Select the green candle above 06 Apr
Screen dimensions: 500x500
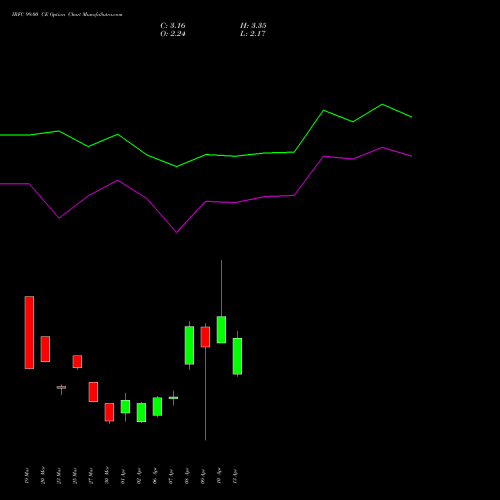click(x=157, y=407)
